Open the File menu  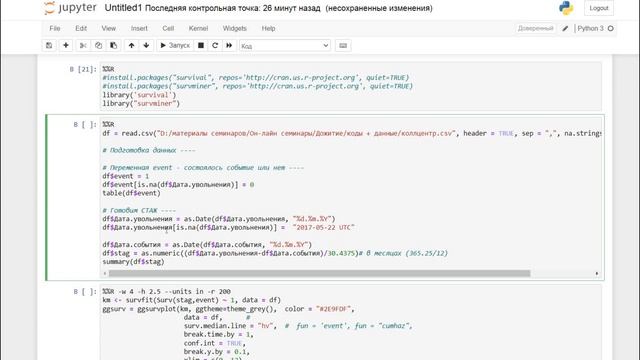pos(55,28)
